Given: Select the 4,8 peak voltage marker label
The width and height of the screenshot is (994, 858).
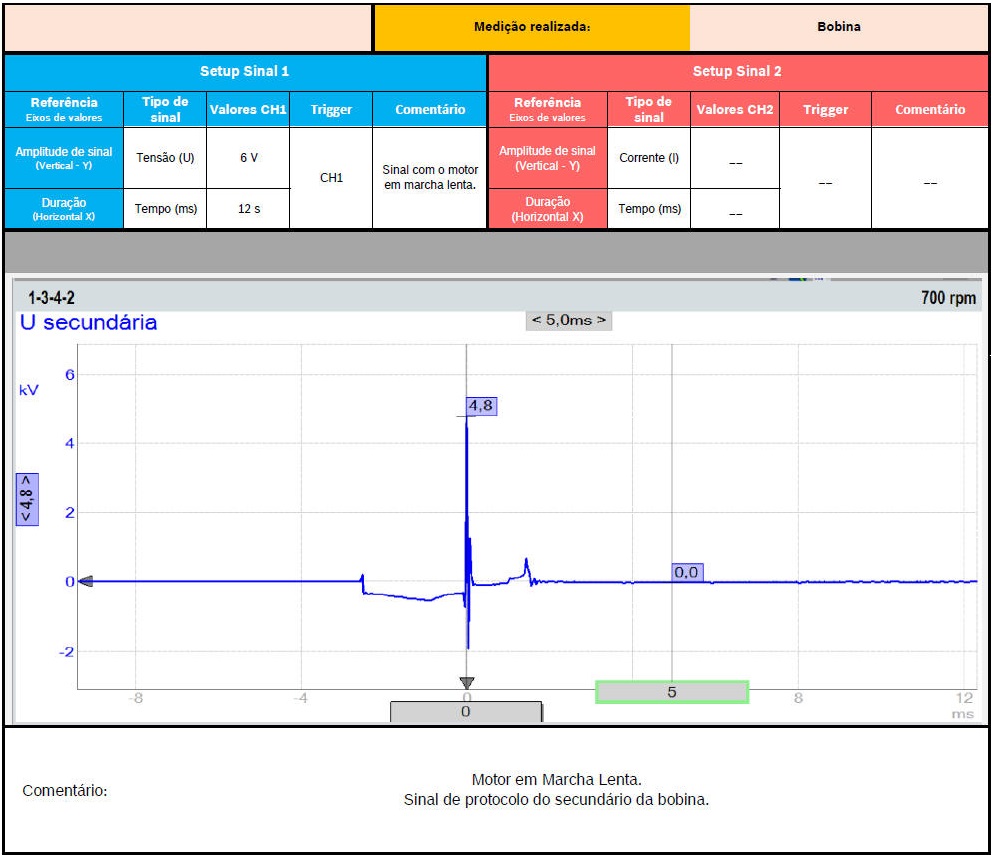Looking at the screenshot, I should coord(481,406).
